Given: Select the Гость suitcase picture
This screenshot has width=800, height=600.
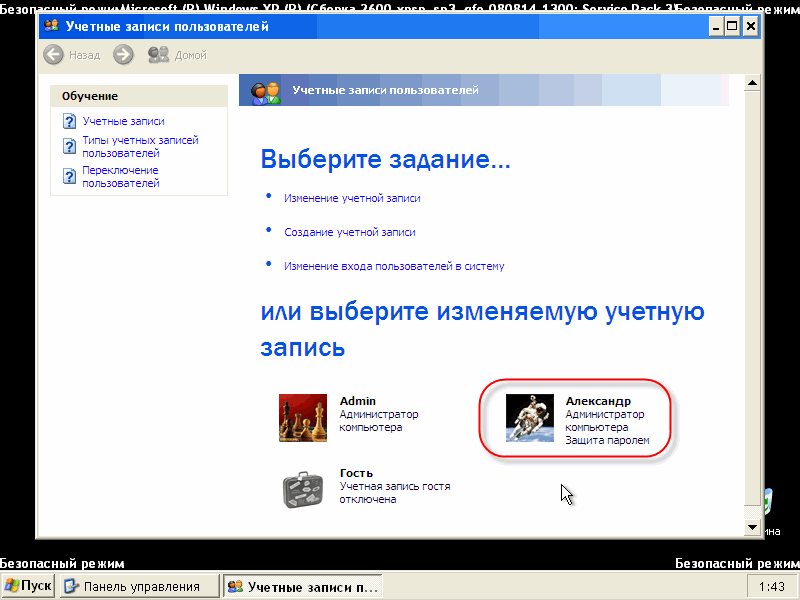Looking at the screenshot, I should 303,490.
